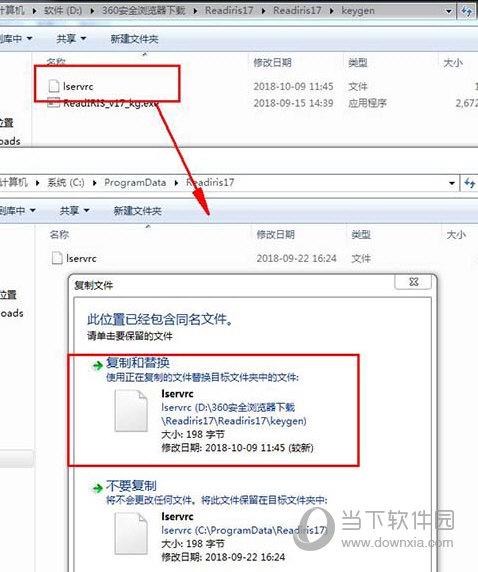The image size is (478, 572).
Task: Sort by 大小 column in ProgramData window
Action: pyautogui.click(x=456, y=234)
